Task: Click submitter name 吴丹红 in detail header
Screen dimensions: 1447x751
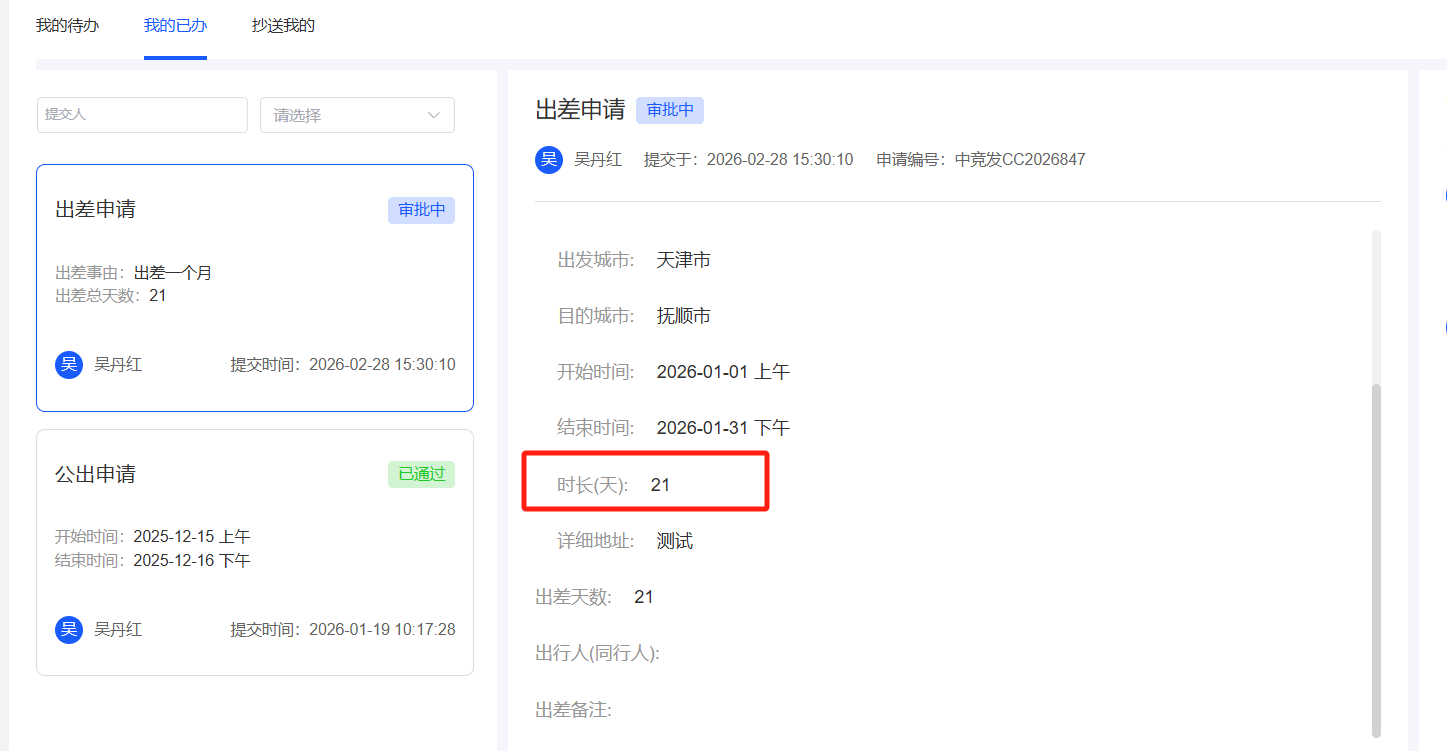Action: click(598, 159)
